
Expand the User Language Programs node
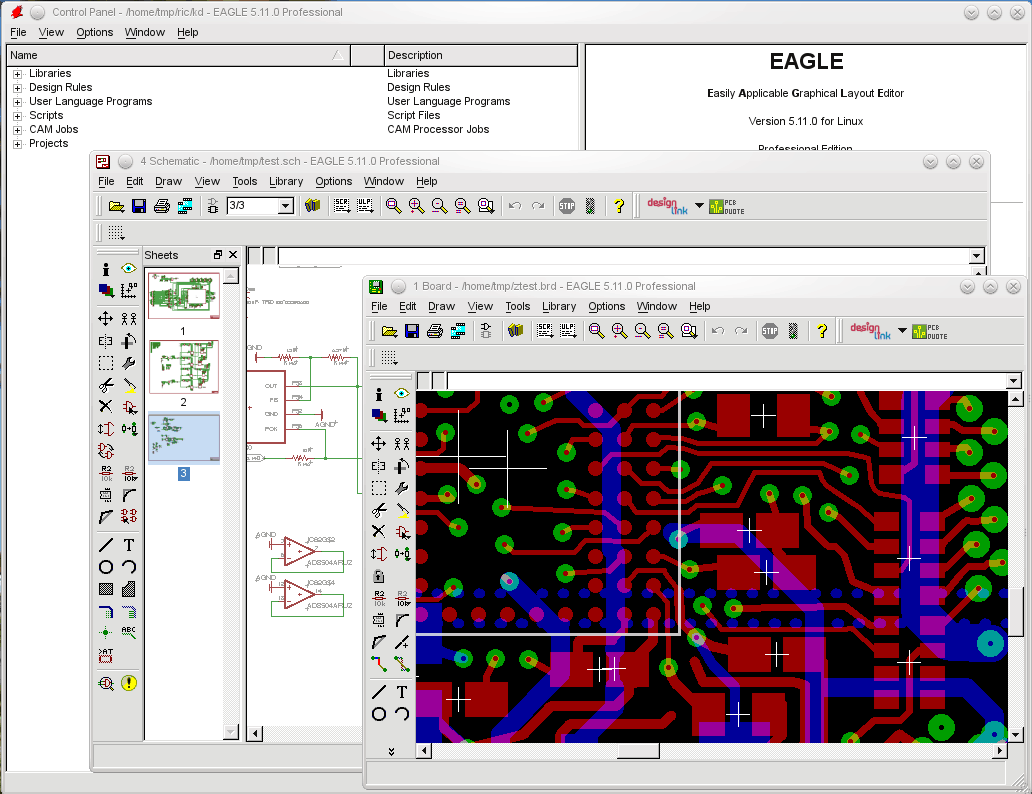(17, 102)
